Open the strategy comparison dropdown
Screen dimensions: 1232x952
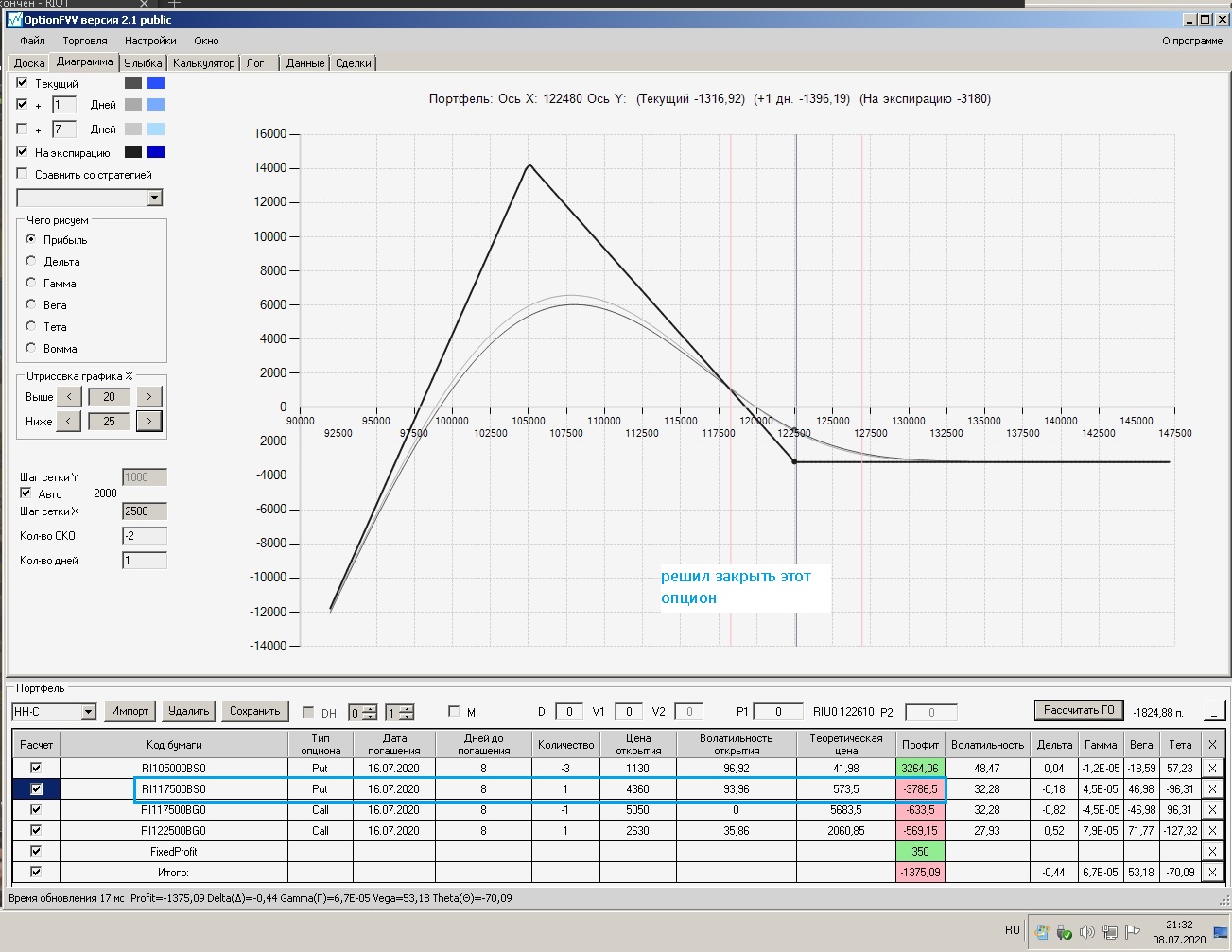coord(154,198)
